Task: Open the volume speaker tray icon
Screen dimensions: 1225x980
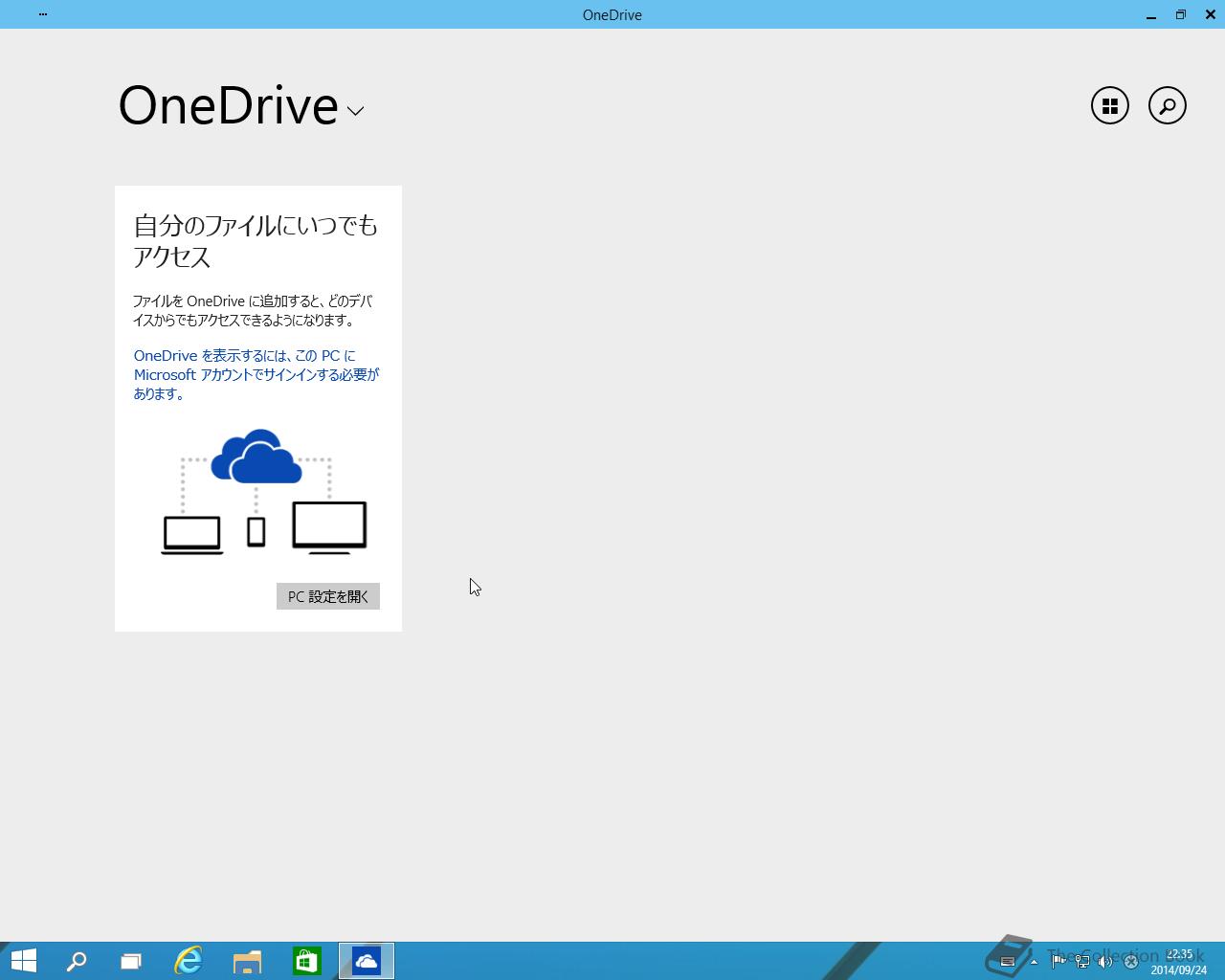Action: tap(1105, 962)
